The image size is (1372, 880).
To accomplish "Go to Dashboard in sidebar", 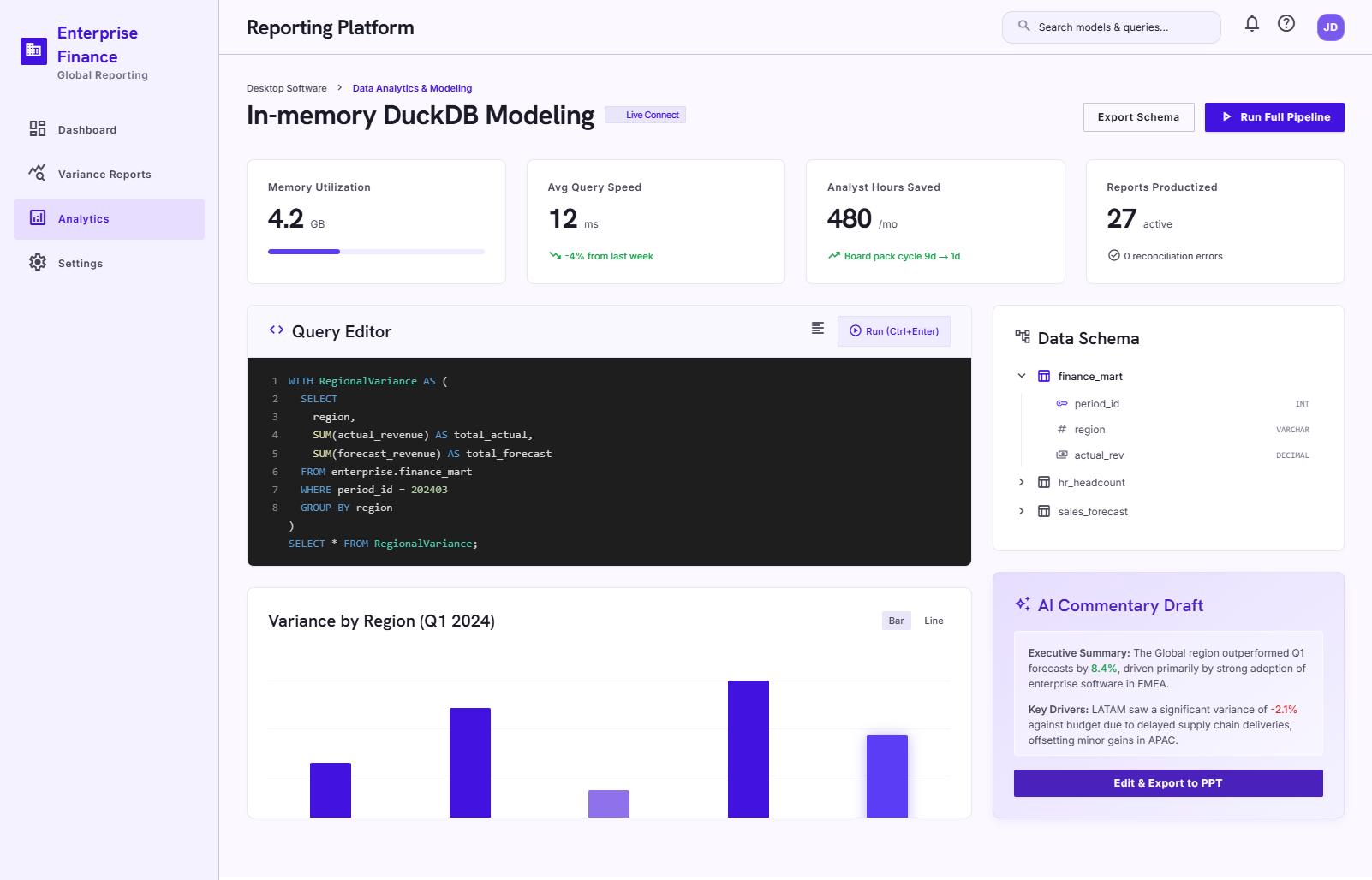I will click(x=109, y=130).
